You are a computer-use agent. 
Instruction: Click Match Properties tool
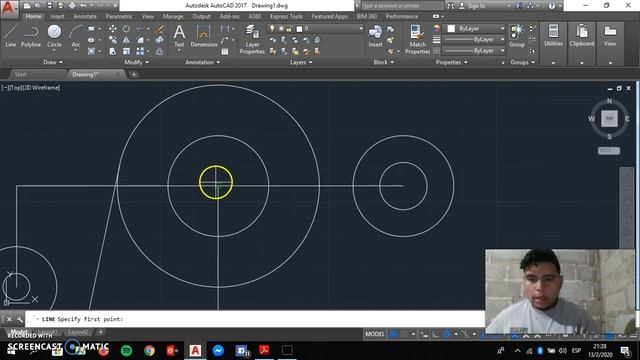[x=417, y=39]
